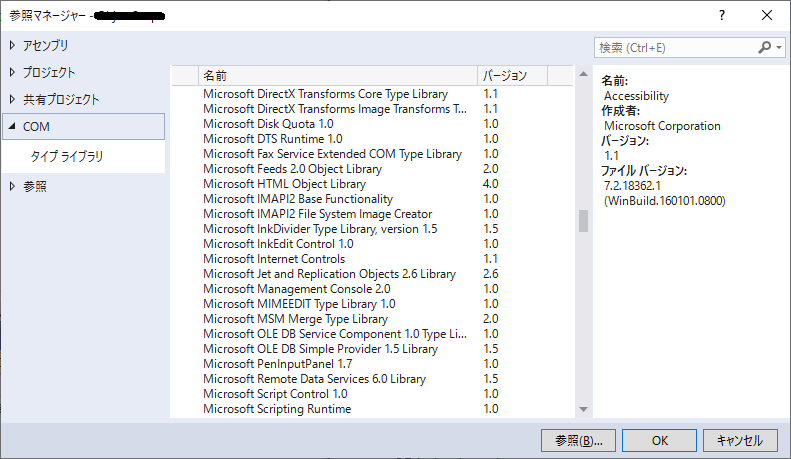Click Microsoft Corporation in details pane
Screen dimensions: 791x459
[x=662, y=126]
